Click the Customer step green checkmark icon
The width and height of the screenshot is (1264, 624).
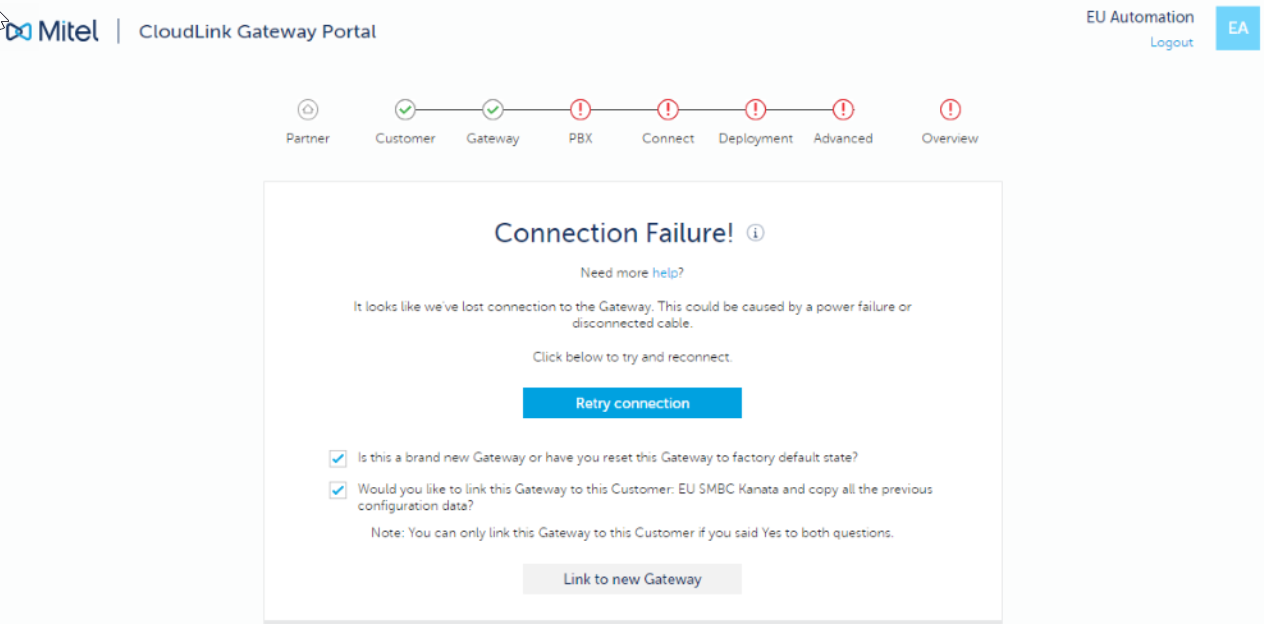point(405,110)
